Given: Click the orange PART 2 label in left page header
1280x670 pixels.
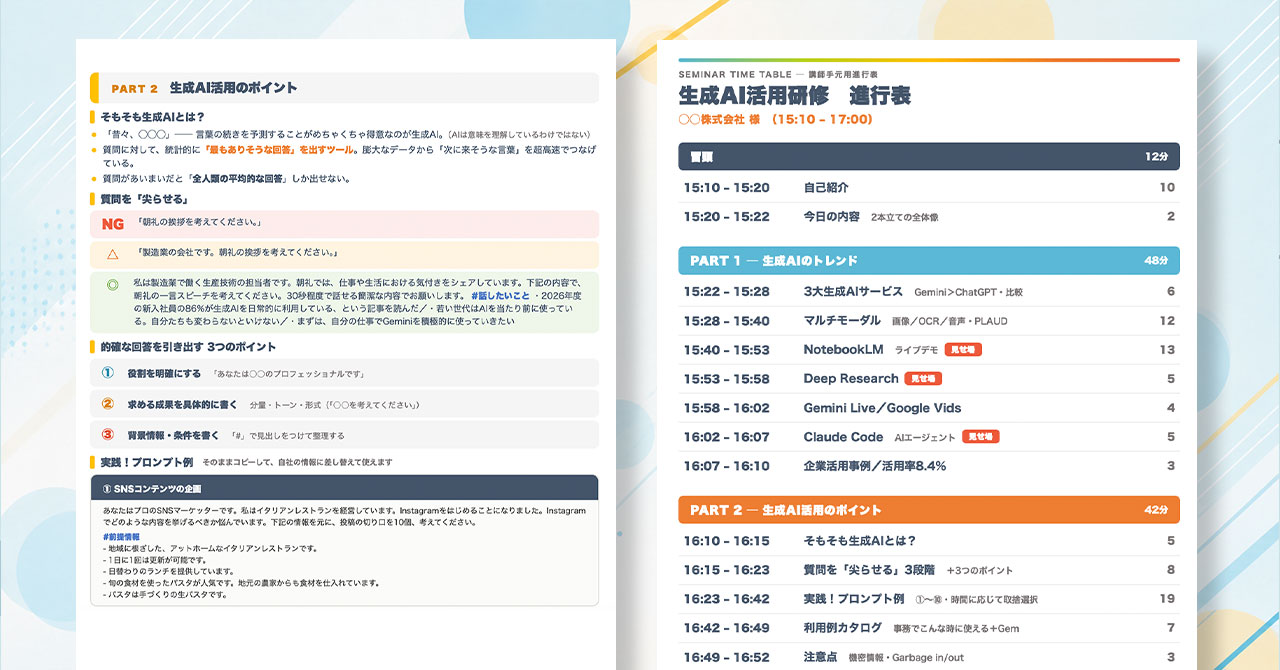Looking at the screenshot, I should click(135, 88).
